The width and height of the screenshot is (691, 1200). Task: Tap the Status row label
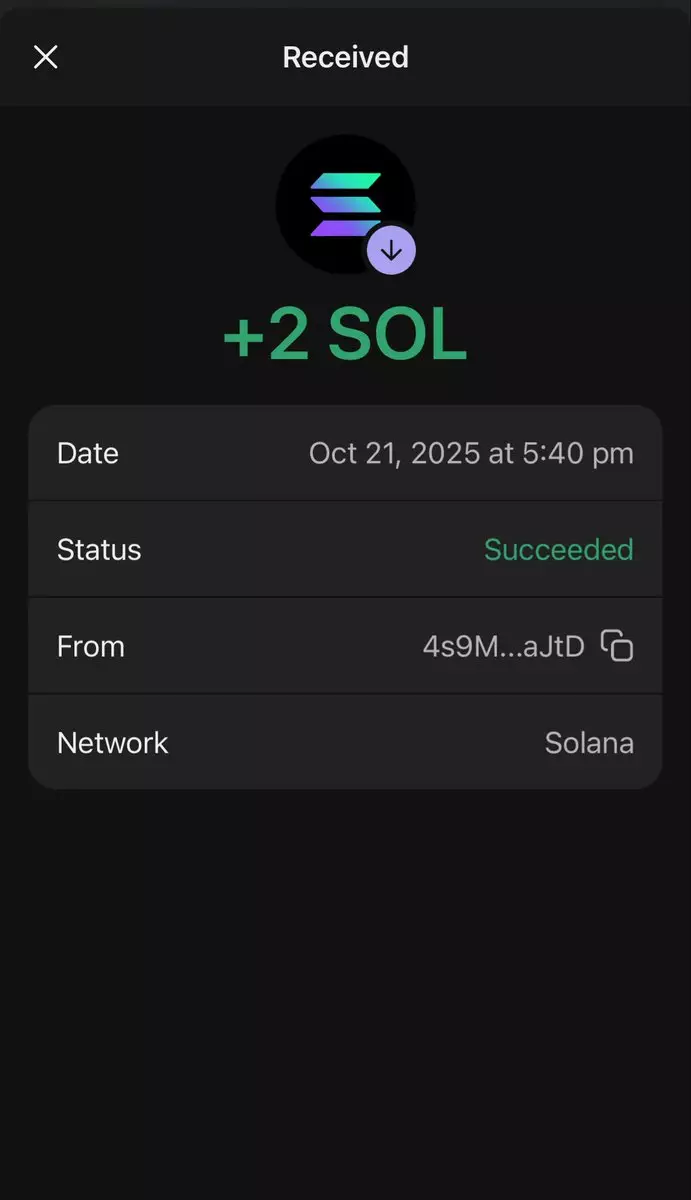(x=99, y=549)
